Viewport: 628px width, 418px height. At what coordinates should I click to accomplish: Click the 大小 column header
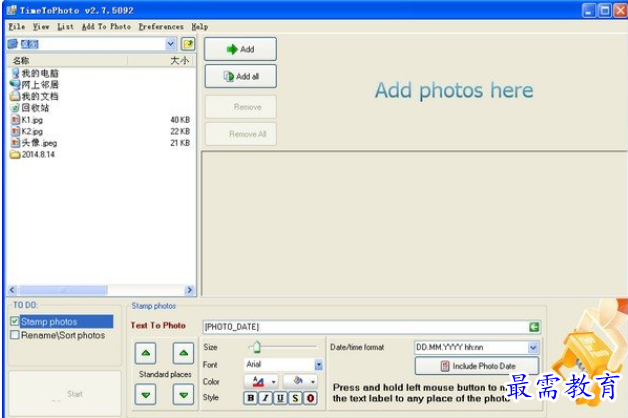[x=161, y=60]
